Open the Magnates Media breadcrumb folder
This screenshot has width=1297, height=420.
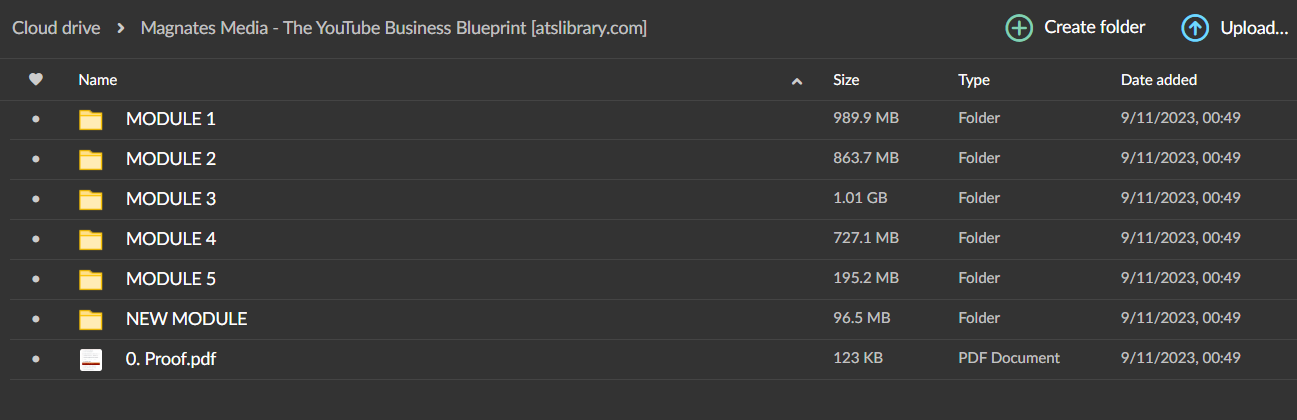coord(393,28)
